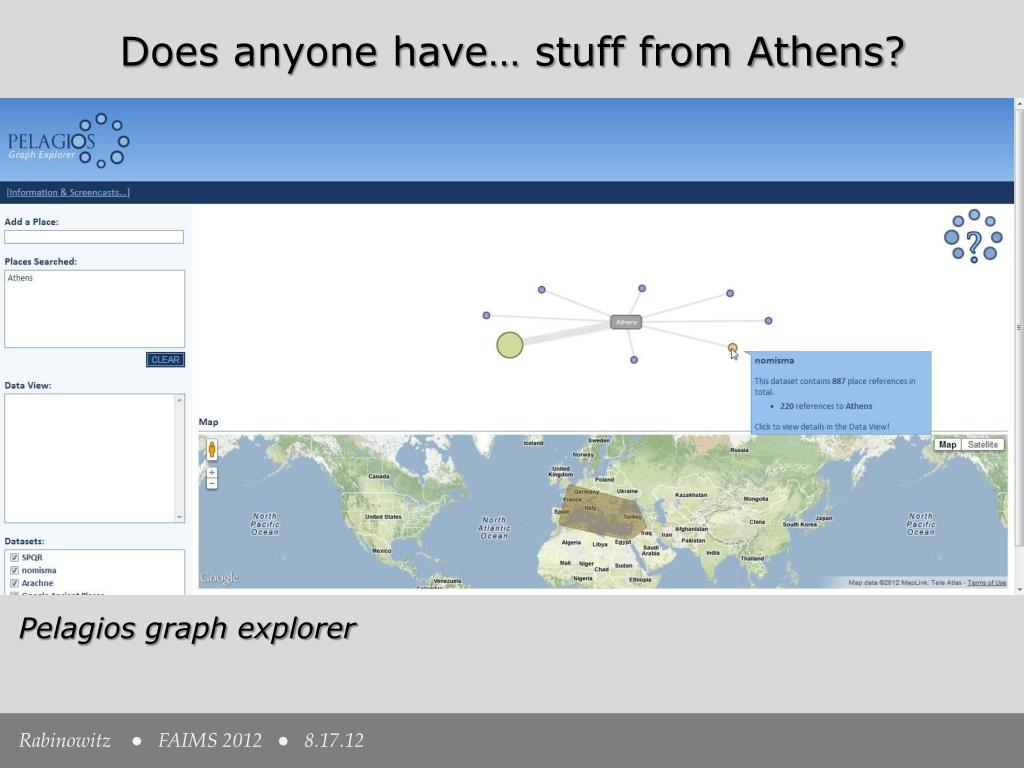Click the orange nomisma node in graph
Screen dimensions: 1024x768
(732, 348)
